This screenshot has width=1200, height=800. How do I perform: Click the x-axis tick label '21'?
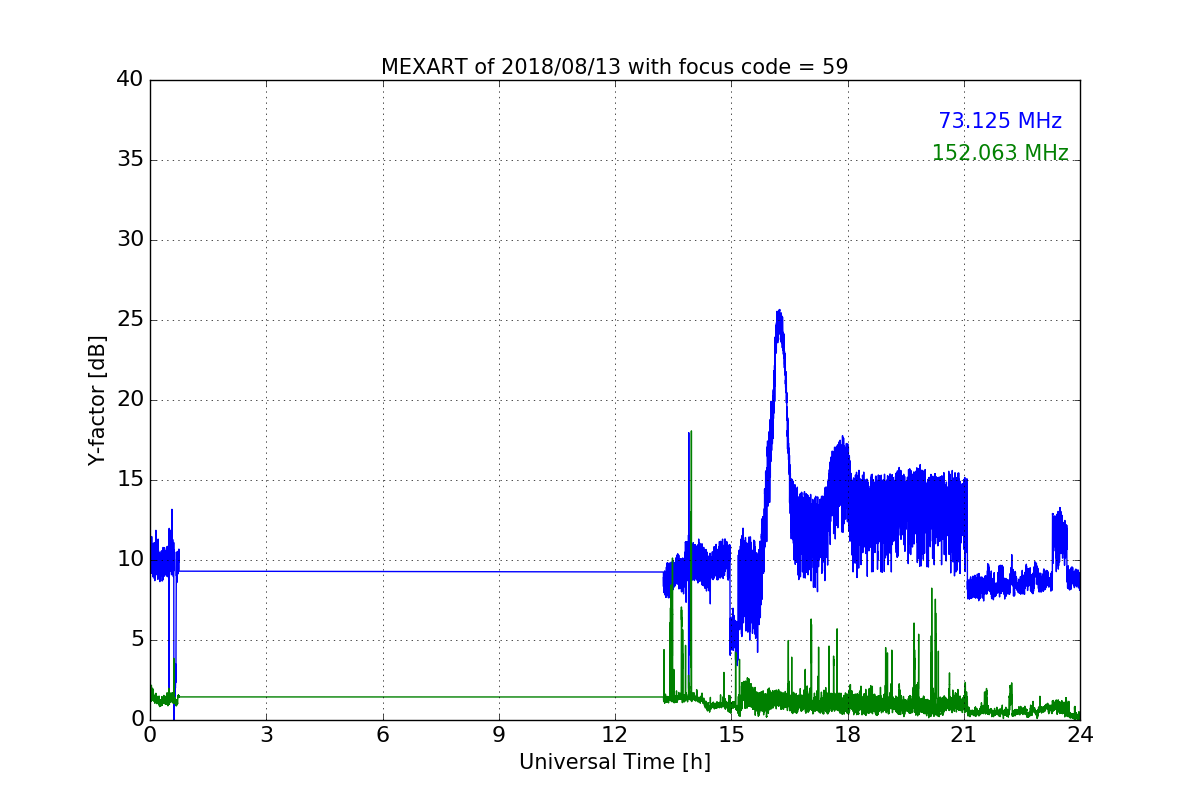(964, 734)
